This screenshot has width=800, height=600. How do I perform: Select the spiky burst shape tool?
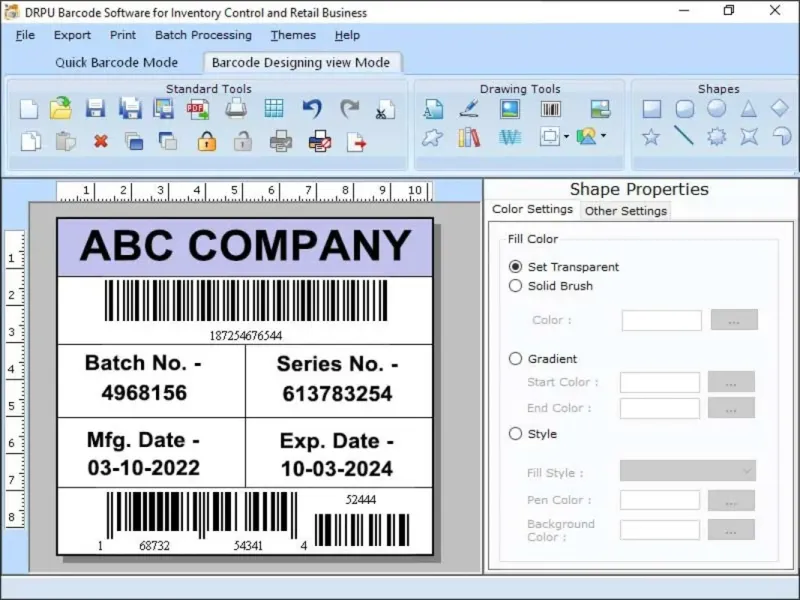(x=716, y=137)
